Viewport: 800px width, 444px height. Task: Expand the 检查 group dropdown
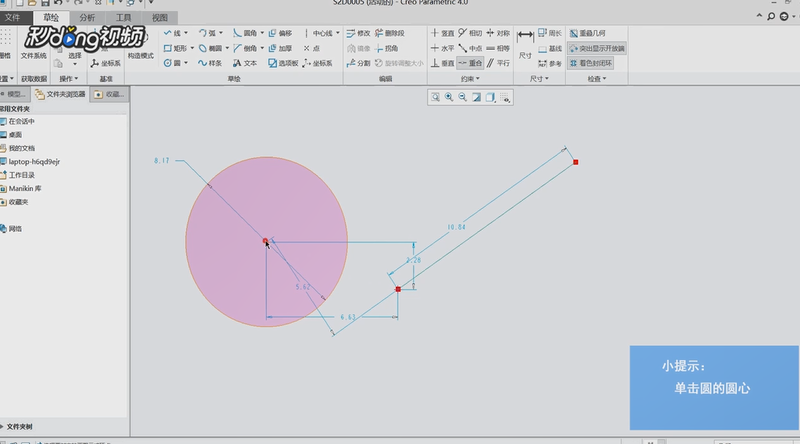click(596, 79)
